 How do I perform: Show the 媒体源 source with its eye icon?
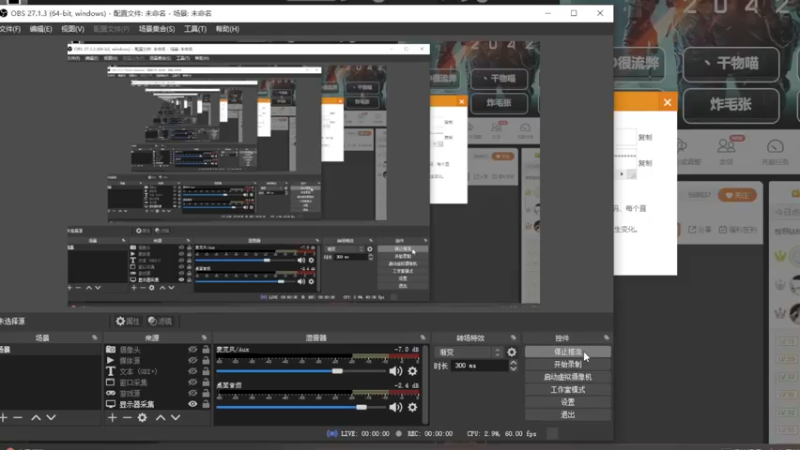pyautogui.click(x=192, y=360)
